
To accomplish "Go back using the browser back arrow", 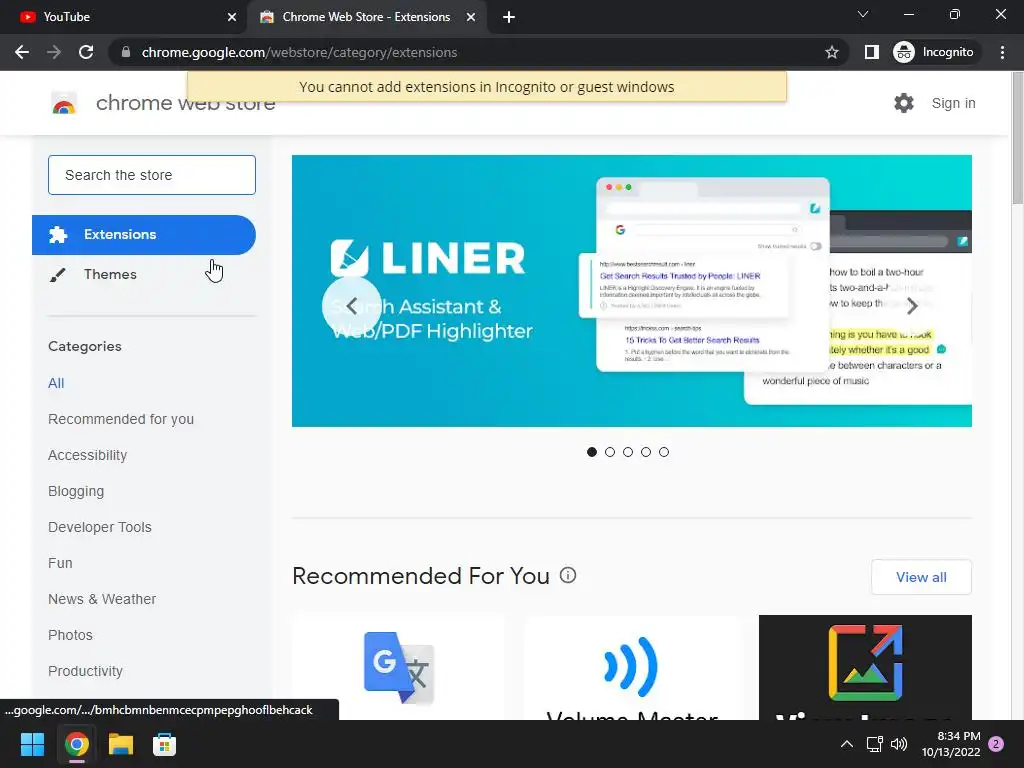I will tap(22, 52).
